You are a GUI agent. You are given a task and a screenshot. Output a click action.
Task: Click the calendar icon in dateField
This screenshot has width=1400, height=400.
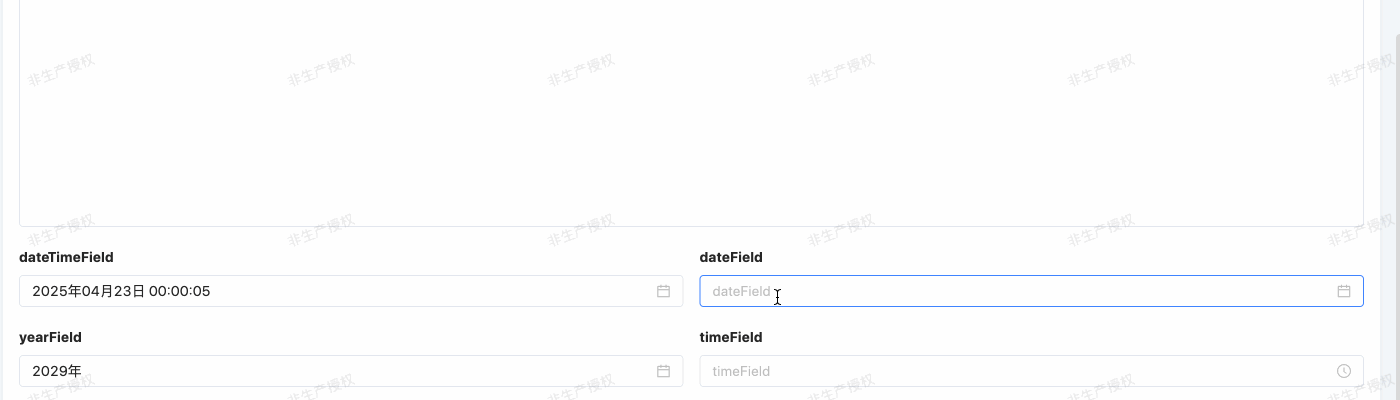(x=1343, y=291)
